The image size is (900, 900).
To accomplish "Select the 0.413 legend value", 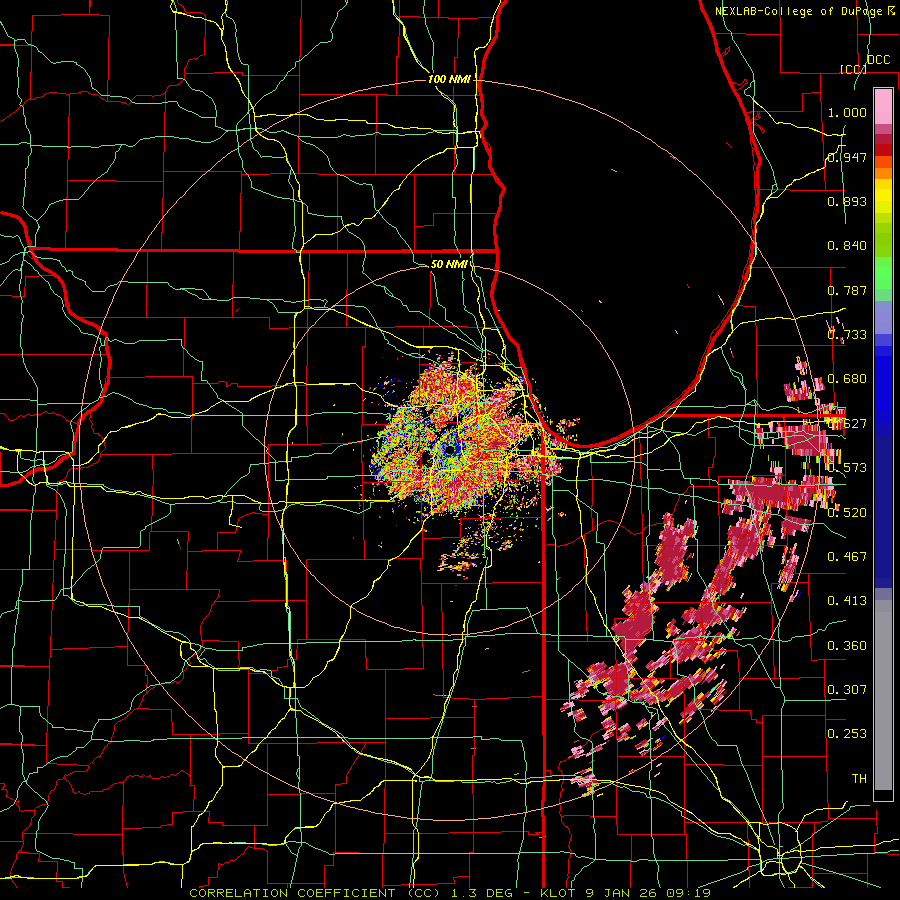I will point(847,601).
